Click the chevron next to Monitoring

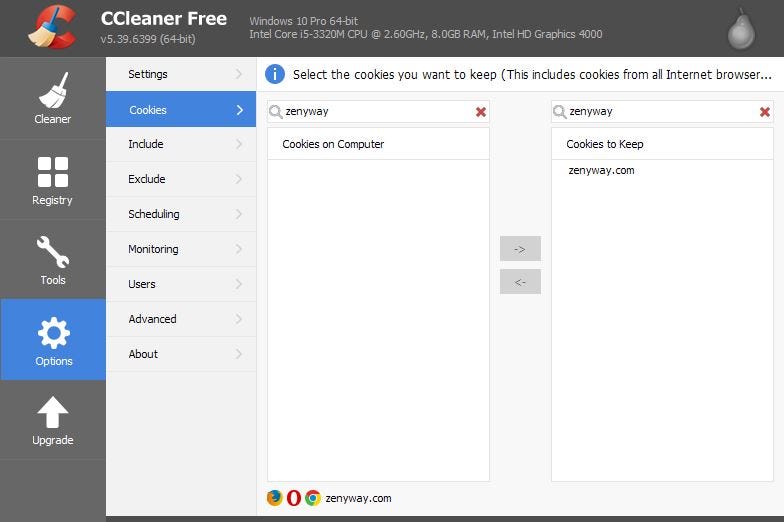[x=239, y=249]
